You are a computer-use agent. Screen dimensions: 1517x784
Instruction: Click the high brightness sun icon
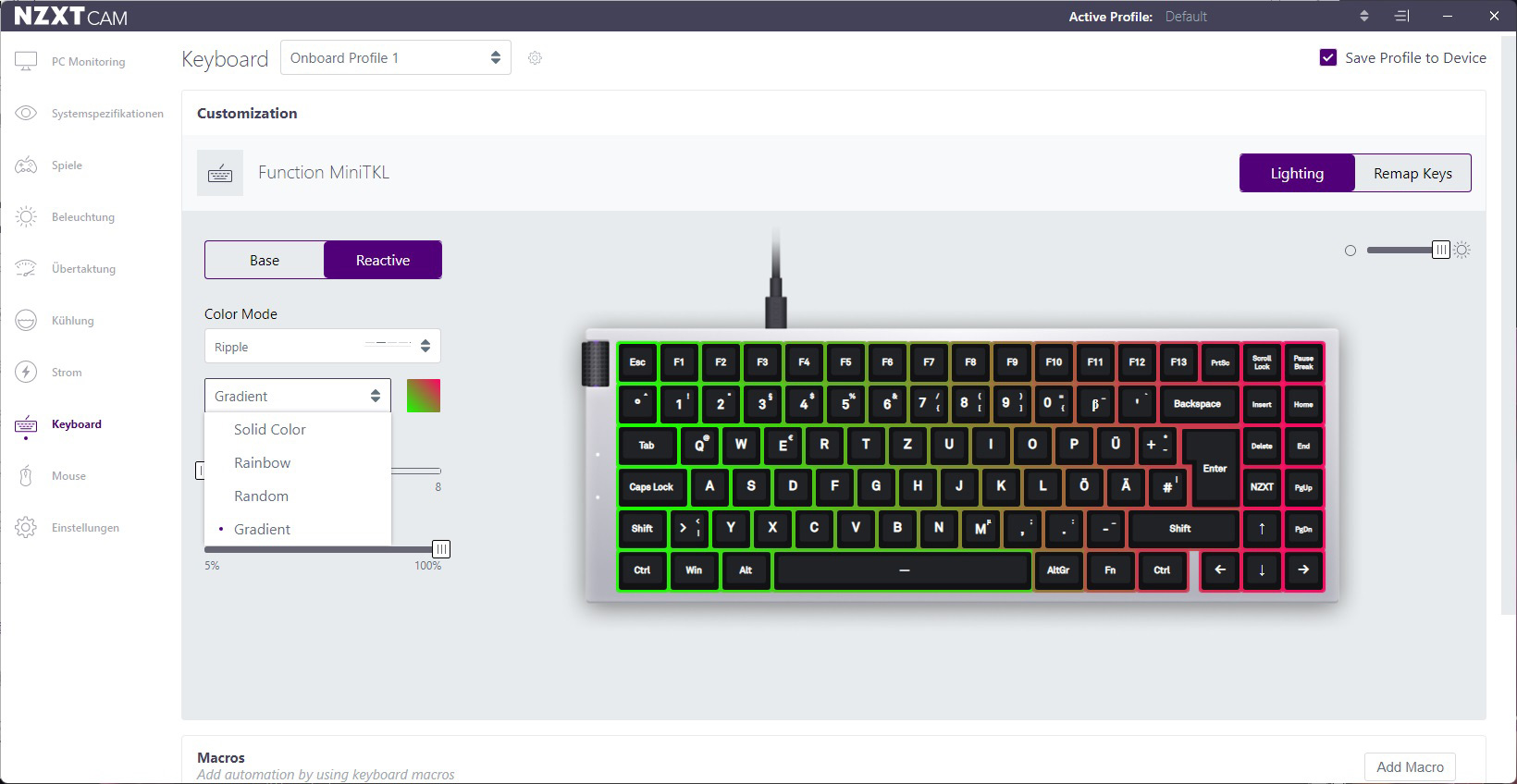1462,250
